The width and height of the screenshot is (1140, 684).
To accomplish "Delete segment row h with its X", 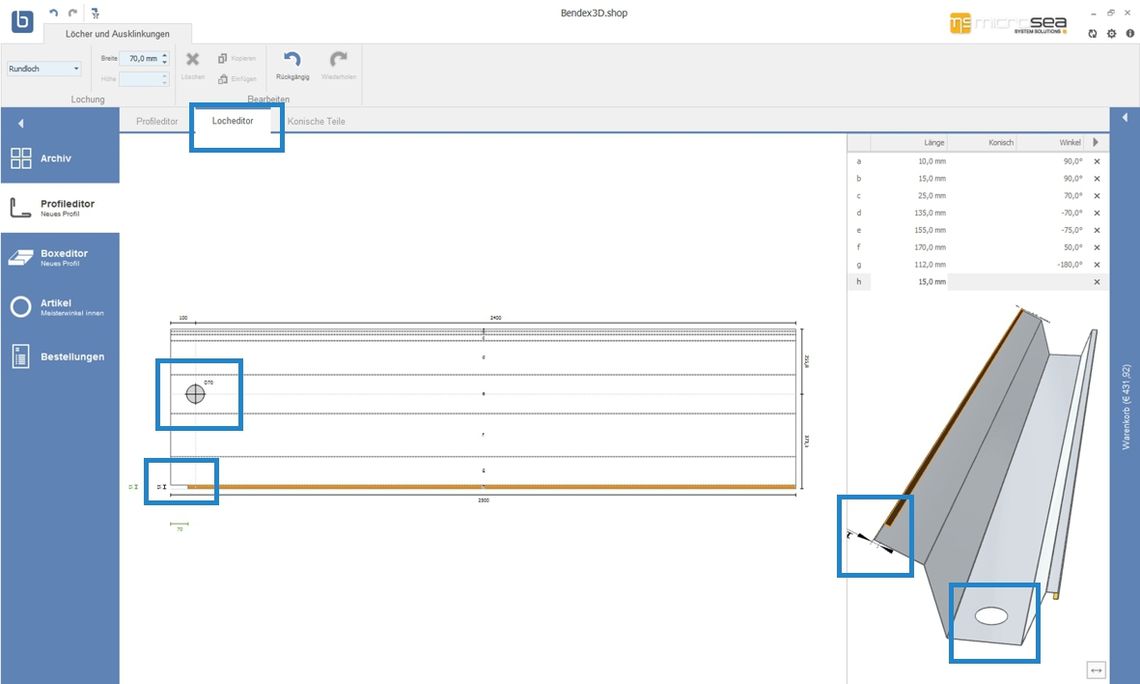I will [x=1097, y=282].
